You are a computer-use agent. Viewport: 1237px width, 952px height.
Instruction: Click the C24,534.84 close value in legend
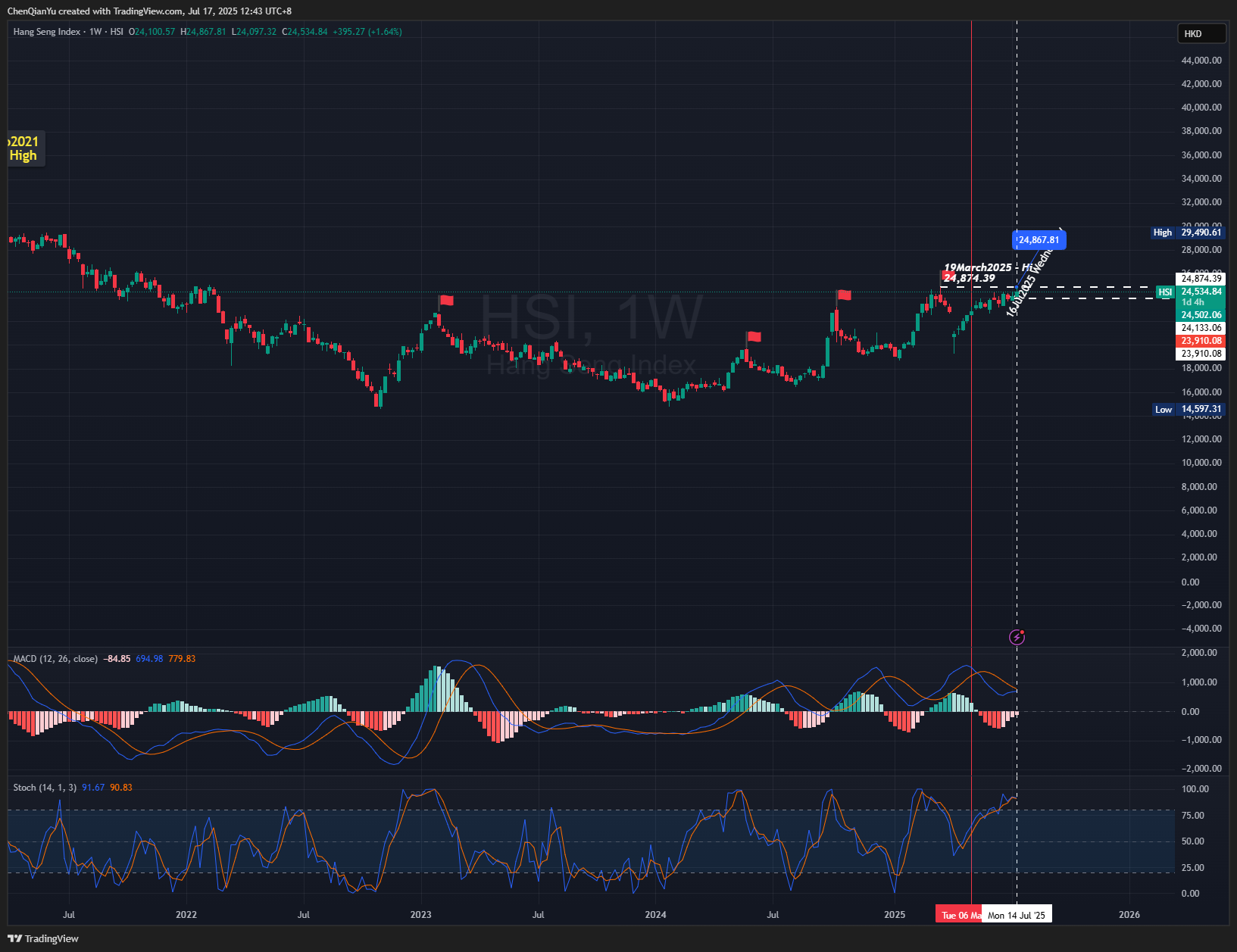click(305, 32)
